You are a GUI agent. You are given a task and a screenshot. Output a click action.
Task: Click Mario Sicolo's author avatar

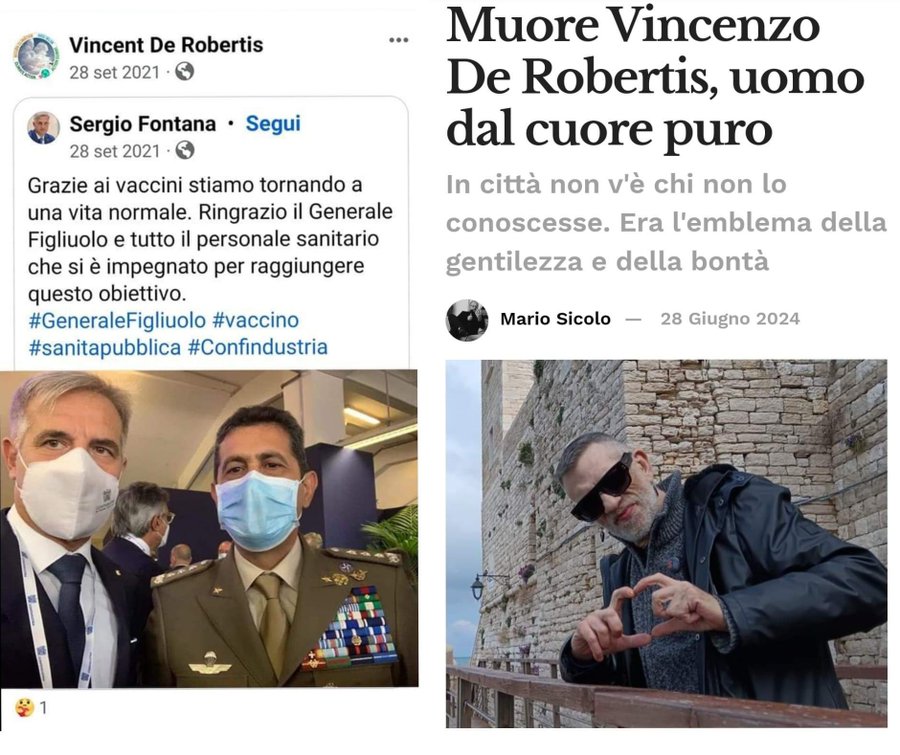click(467, 320)
